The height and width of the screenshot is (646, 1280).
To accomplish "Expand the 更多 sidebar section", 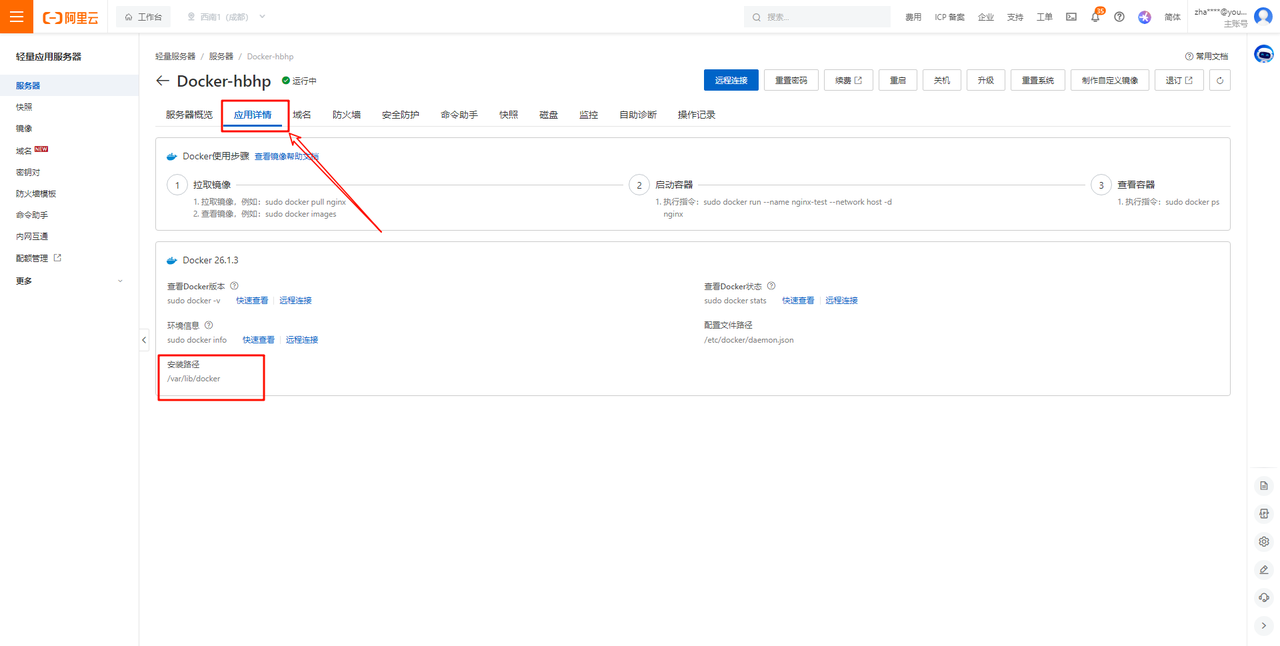I will (x=68, y=281).
